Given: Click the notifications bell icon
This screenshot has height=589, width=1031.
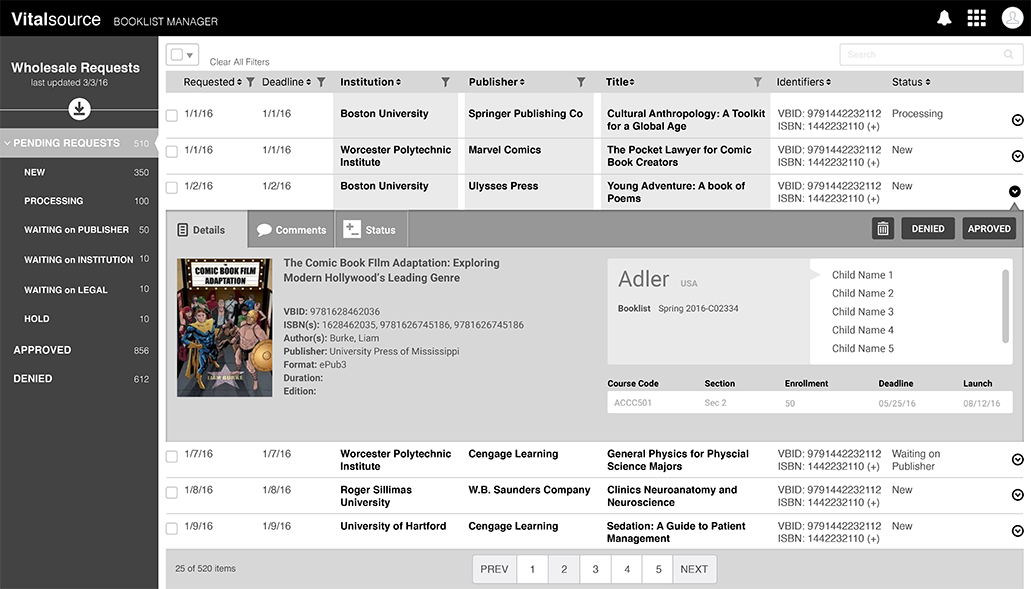Looking at the screenshot, I should (x=944, y=18).
